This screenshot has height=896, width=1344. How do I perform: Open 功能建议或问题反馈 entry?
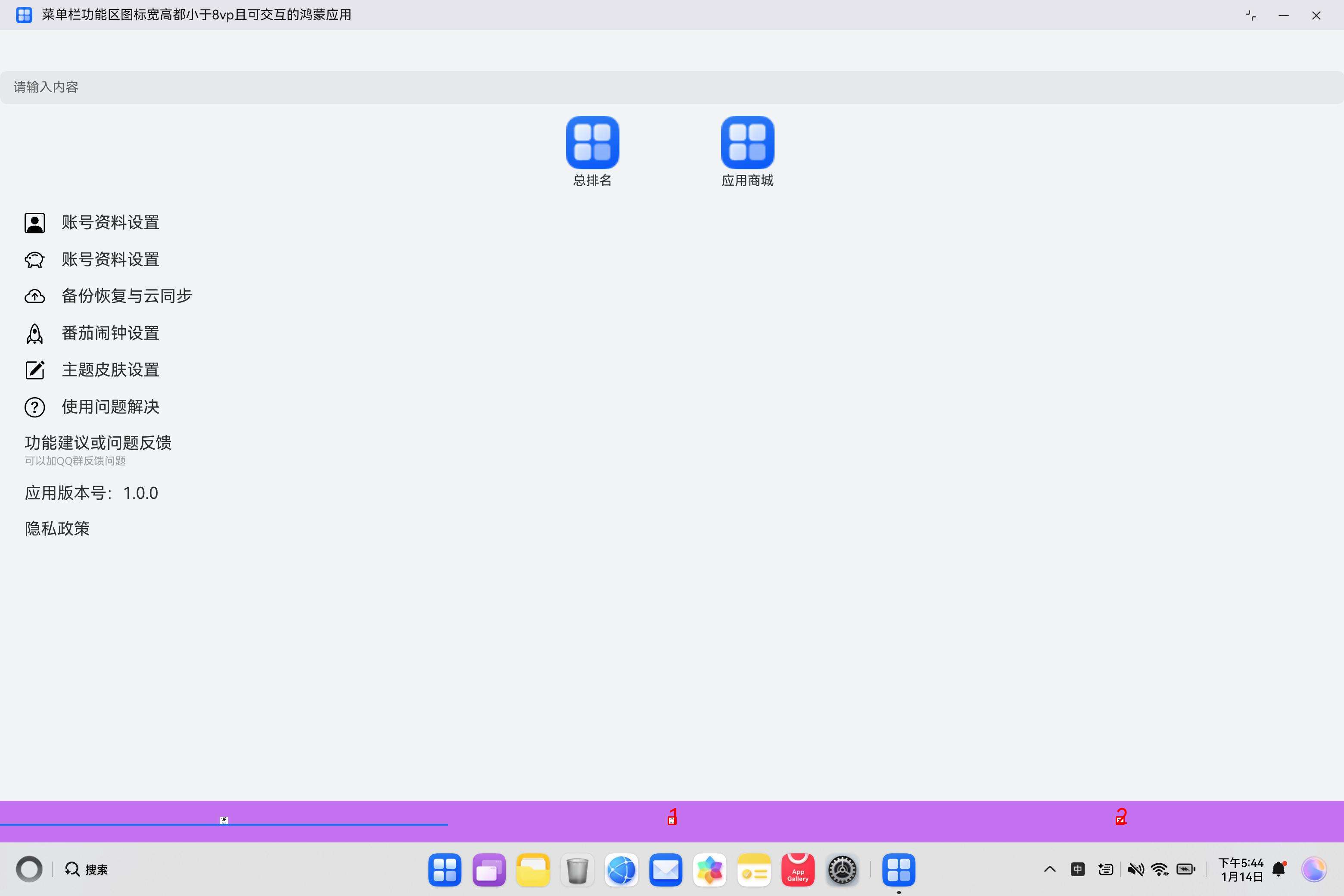click(98, 443)
